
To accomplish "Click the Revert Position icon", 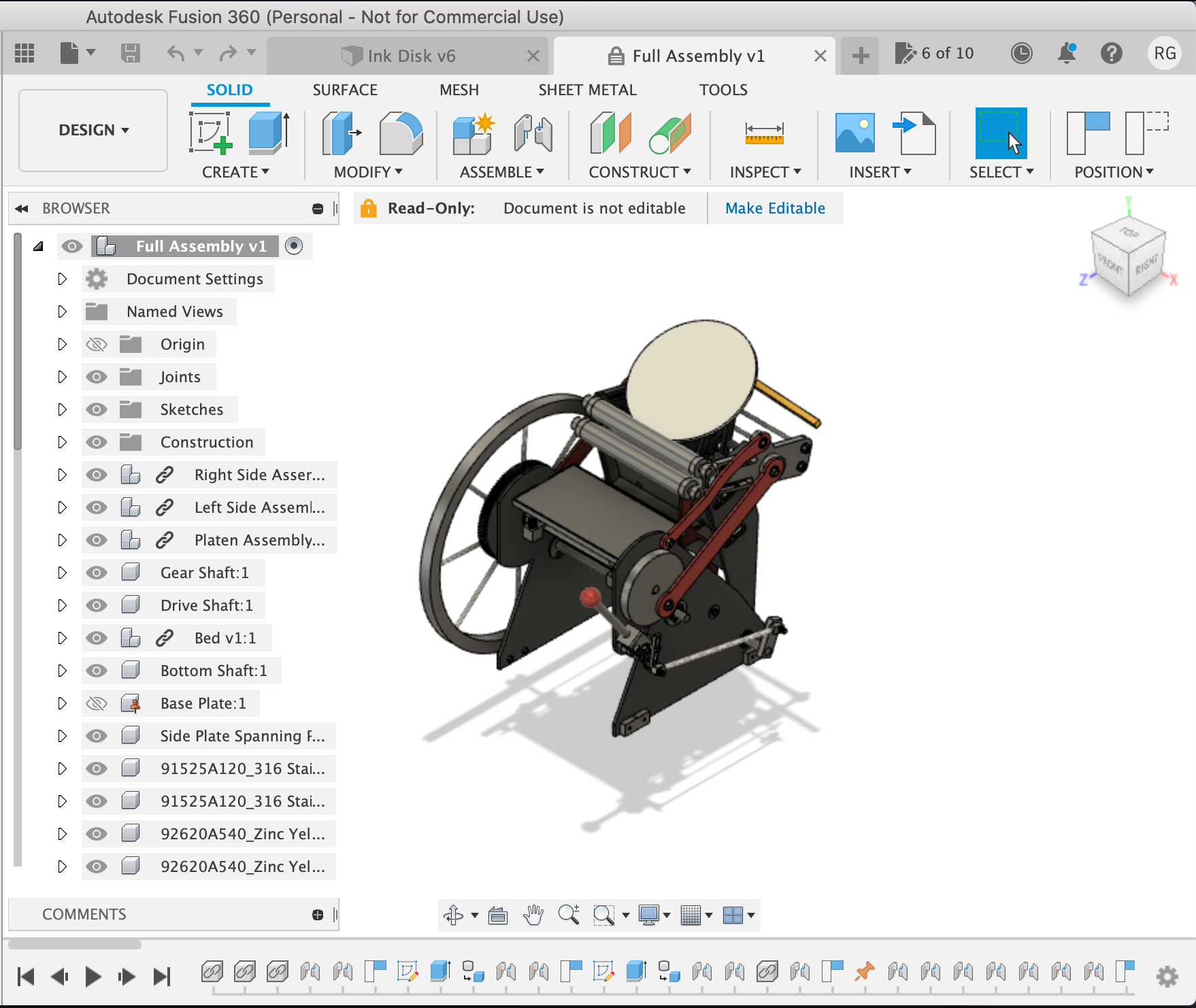I will coord(1147,133).
